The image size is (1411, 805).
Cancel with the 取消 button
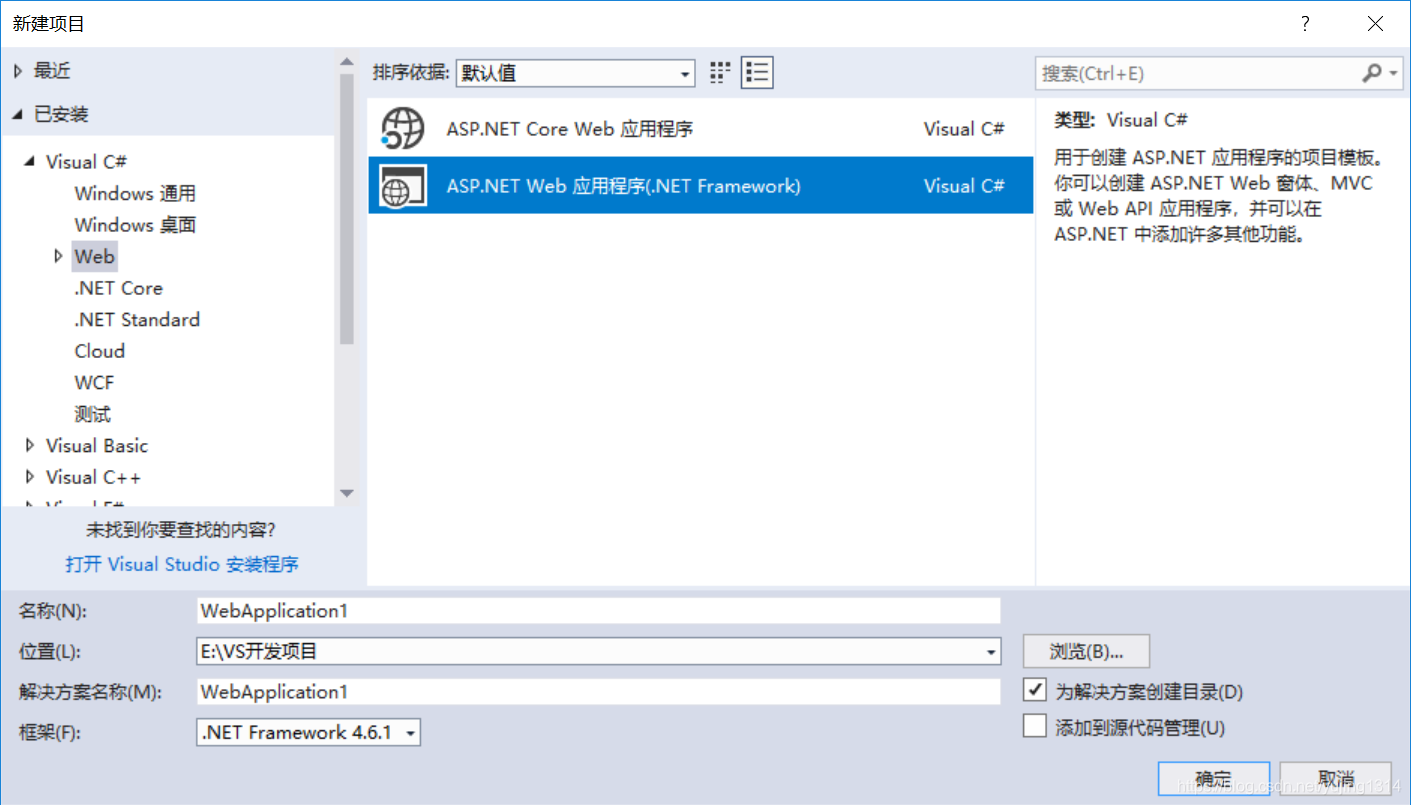(x=1336, y=779)
